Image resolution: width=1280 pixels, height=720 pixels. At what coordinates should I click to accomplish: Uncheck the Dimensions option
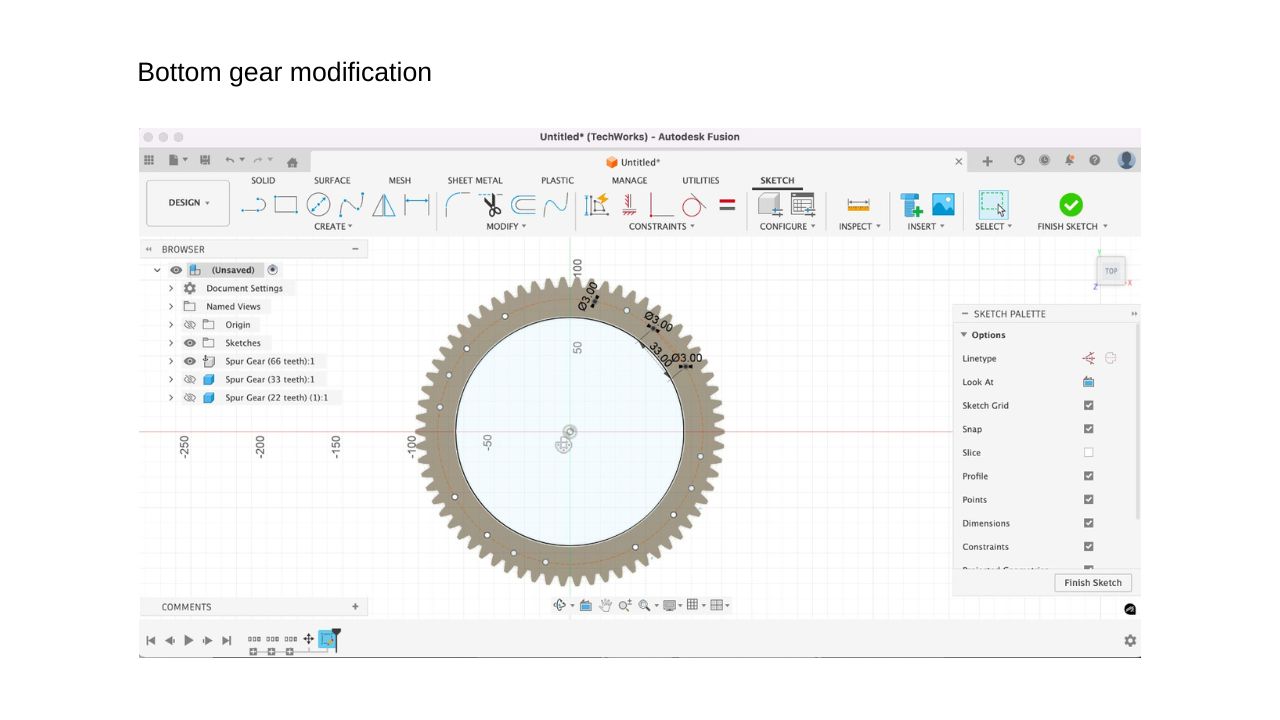1089,523
